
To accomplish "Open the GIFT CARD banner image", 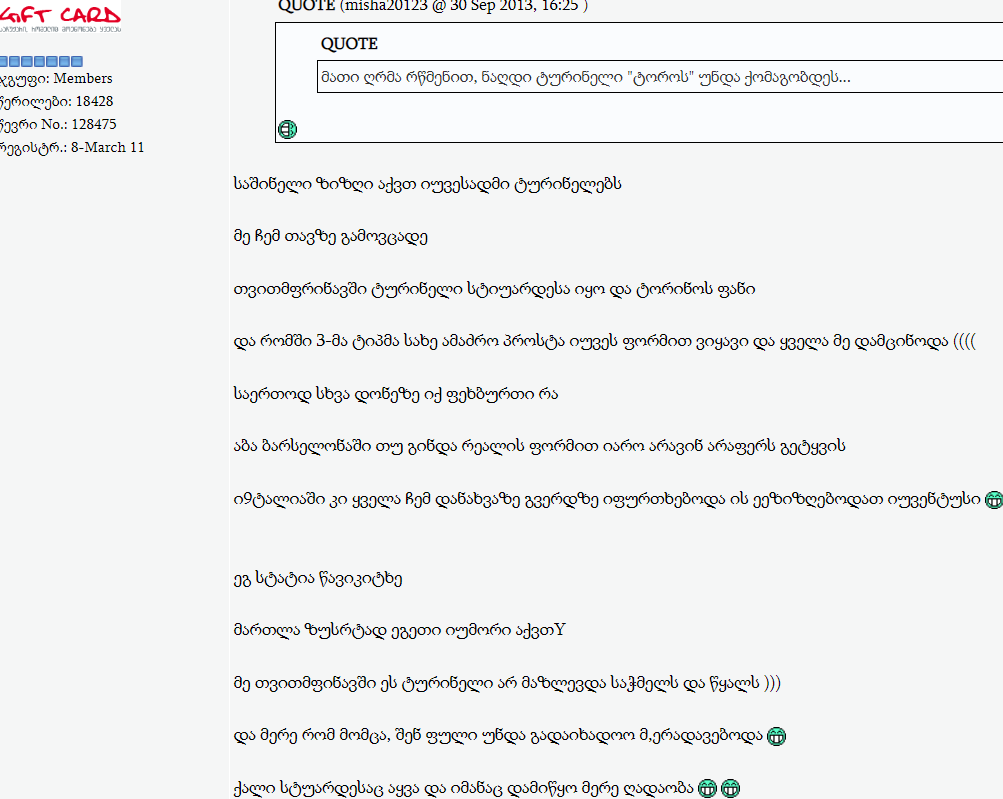I will 60,18.
